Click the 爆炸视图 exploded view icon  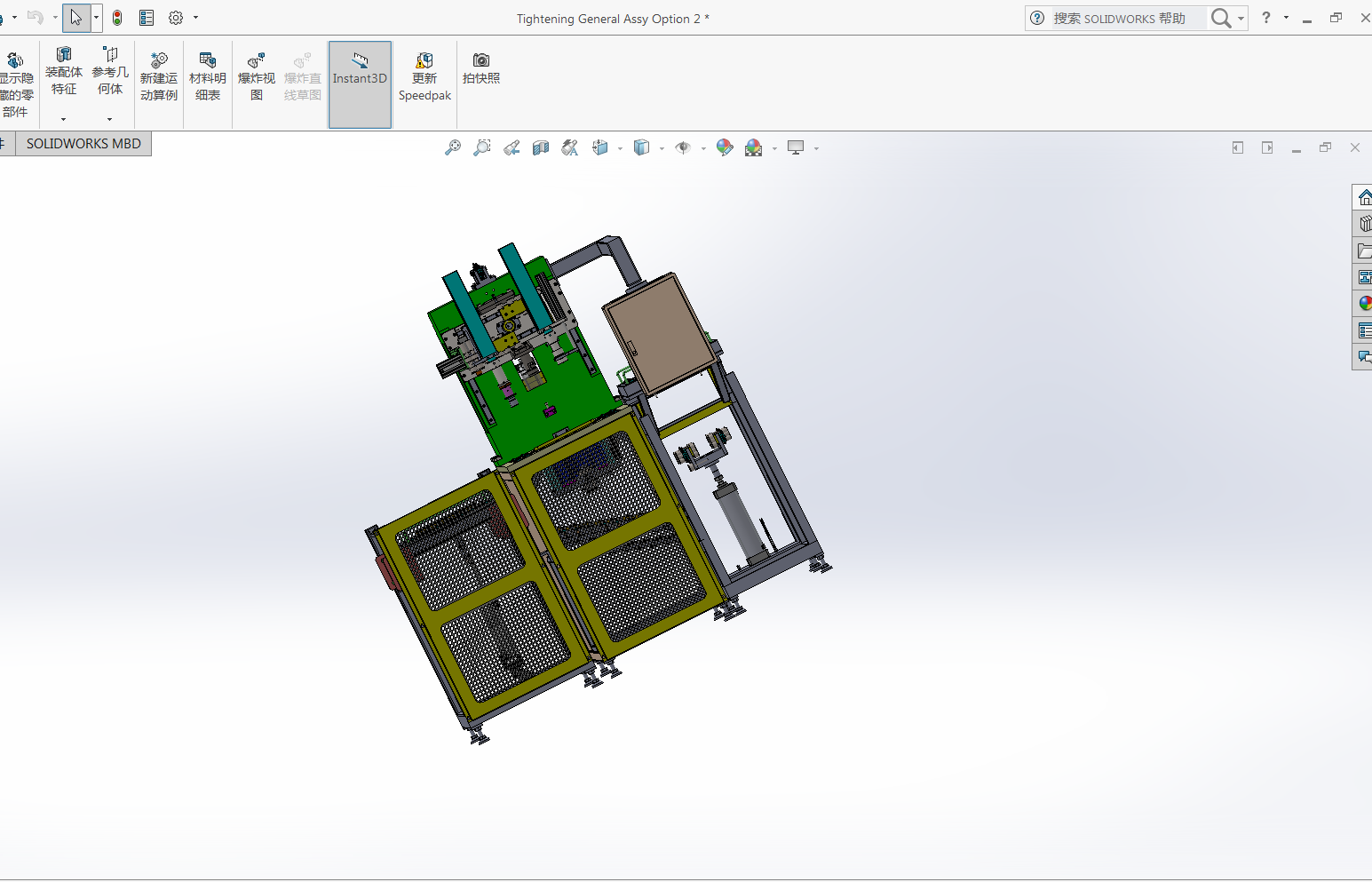[x=256, y=76]
